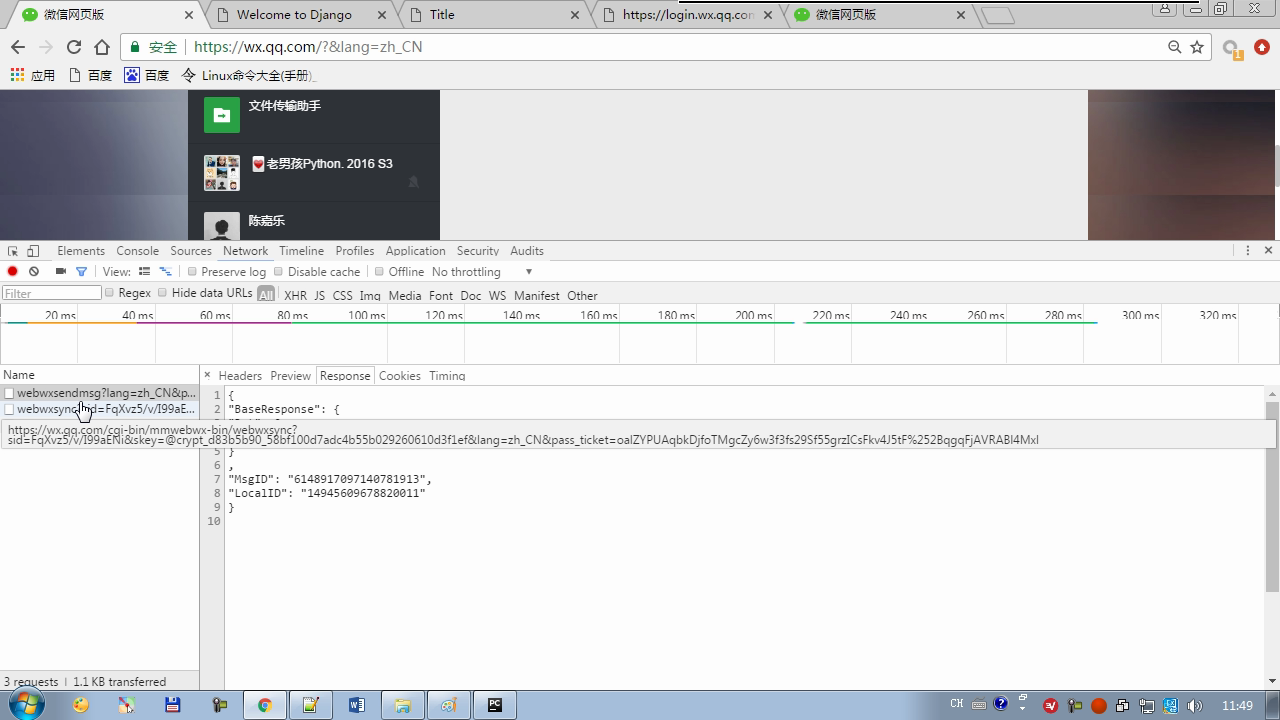Toggle the waterfall overview view icon
The image size is (1280, 720).
pyautogui.click(x=166, y=271)
